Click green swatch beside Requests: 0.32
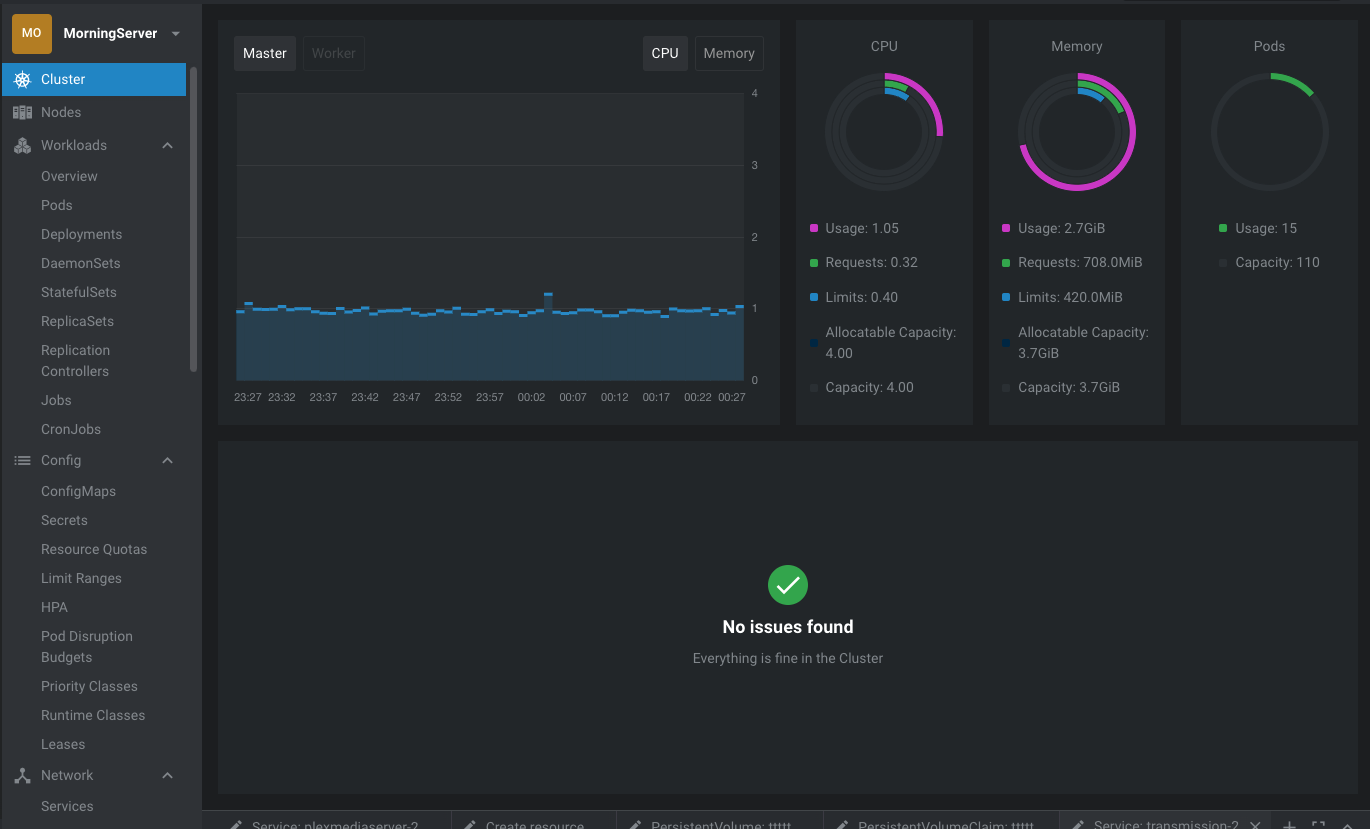The width and height of the screenshot is (1370, 829). [x=814, y=263]
